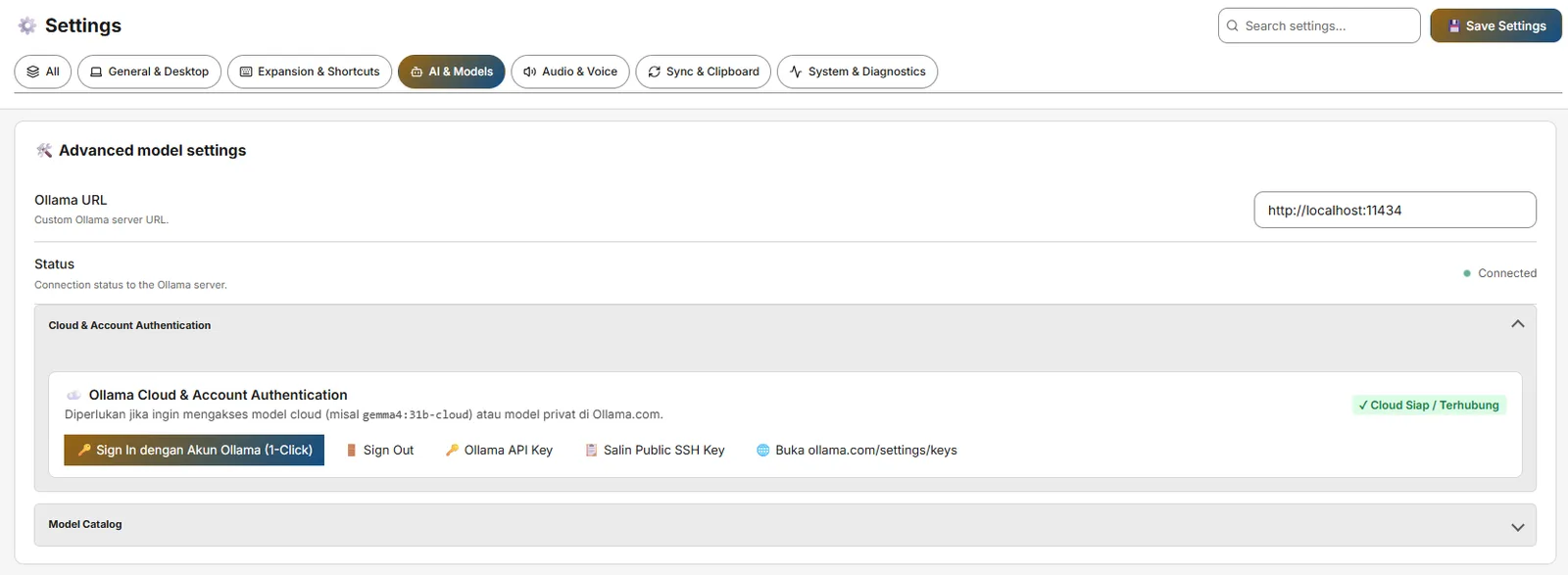Click the Cloud Siap / Terhubung badge
The width and height of the screenshot is (1568, 575).
click(1429, 406)
